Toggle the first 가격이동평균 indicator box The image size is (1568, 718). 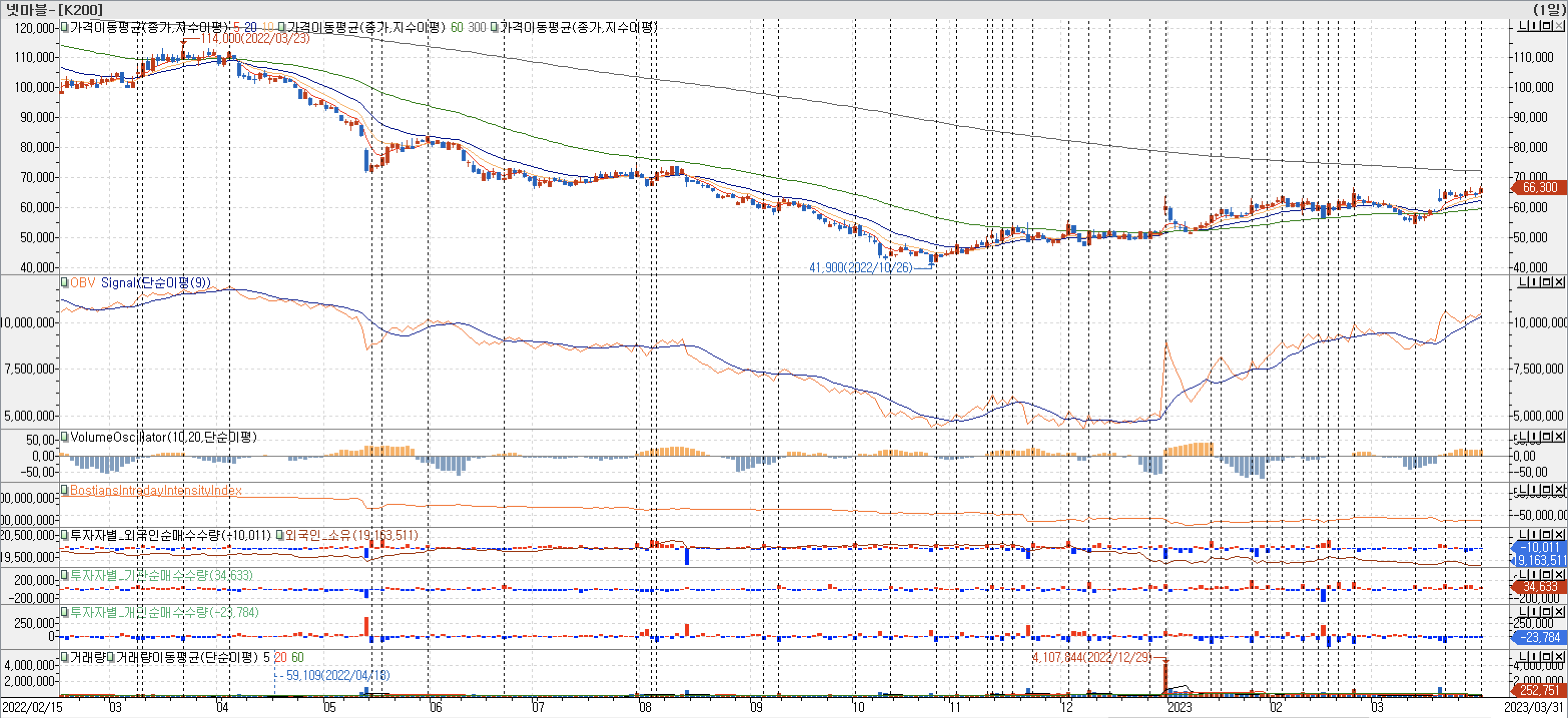pos(65,28)
